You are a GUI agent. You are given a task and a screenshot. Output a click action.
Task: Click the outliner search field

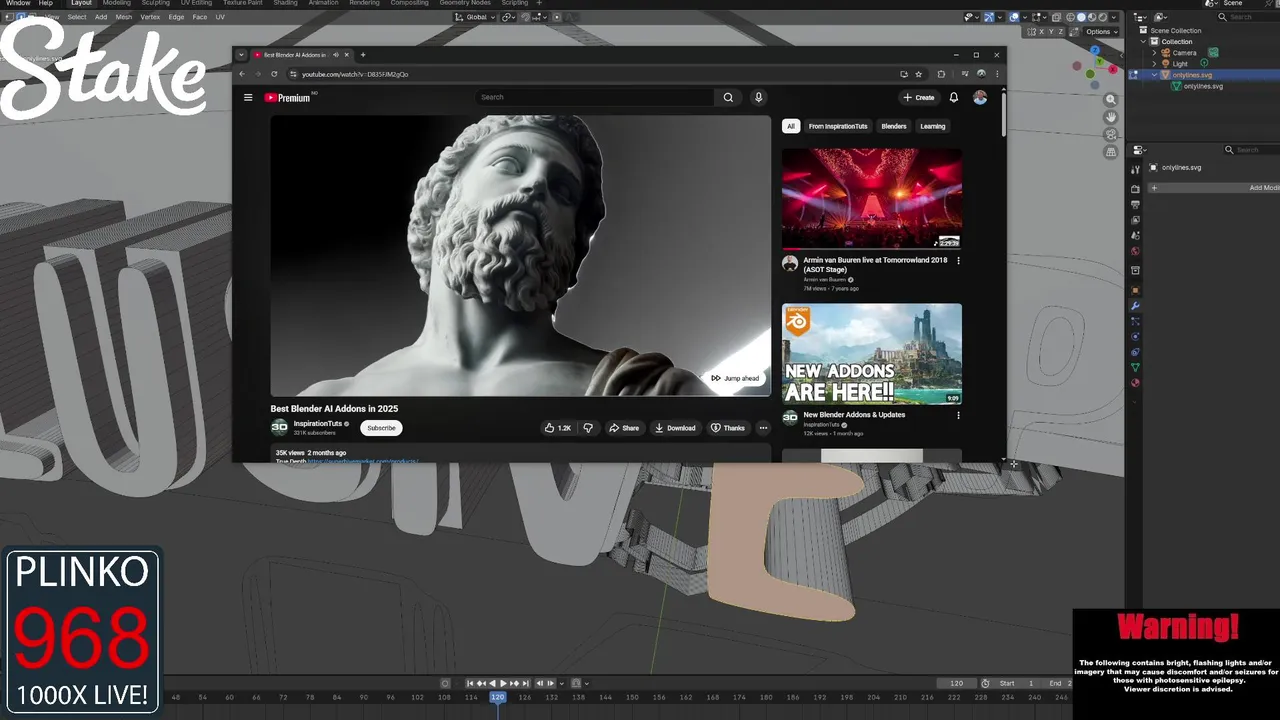1250,17
